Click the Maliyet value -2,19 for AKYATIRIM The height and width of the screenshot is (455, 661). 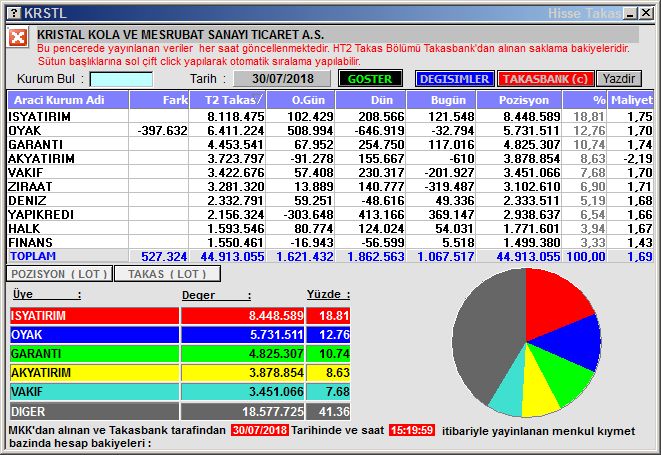[x=638, y=159]
